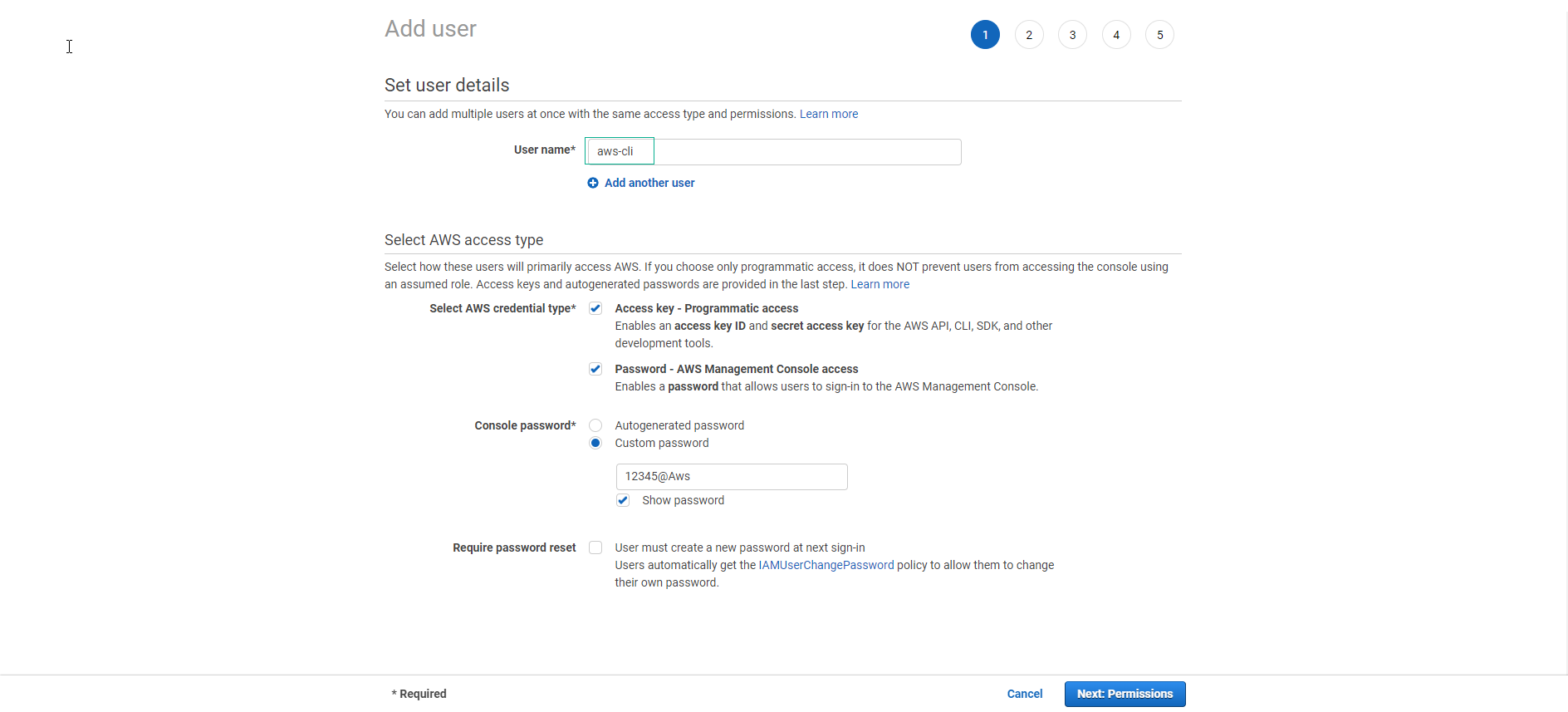Open the IAMUserChangePassword policy link
The image size is (1568, 712).
click(826, 565)
